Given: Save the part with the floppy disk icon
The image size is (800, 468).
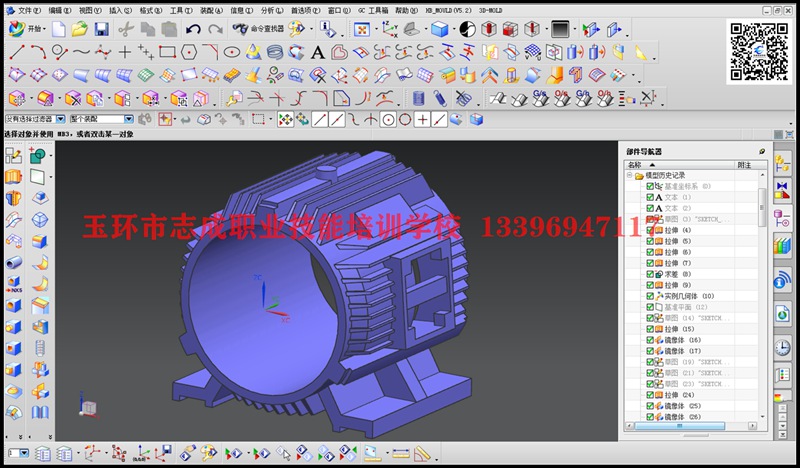Looking at the screenshot, I should pyautogui.click(x=101, y=29).
